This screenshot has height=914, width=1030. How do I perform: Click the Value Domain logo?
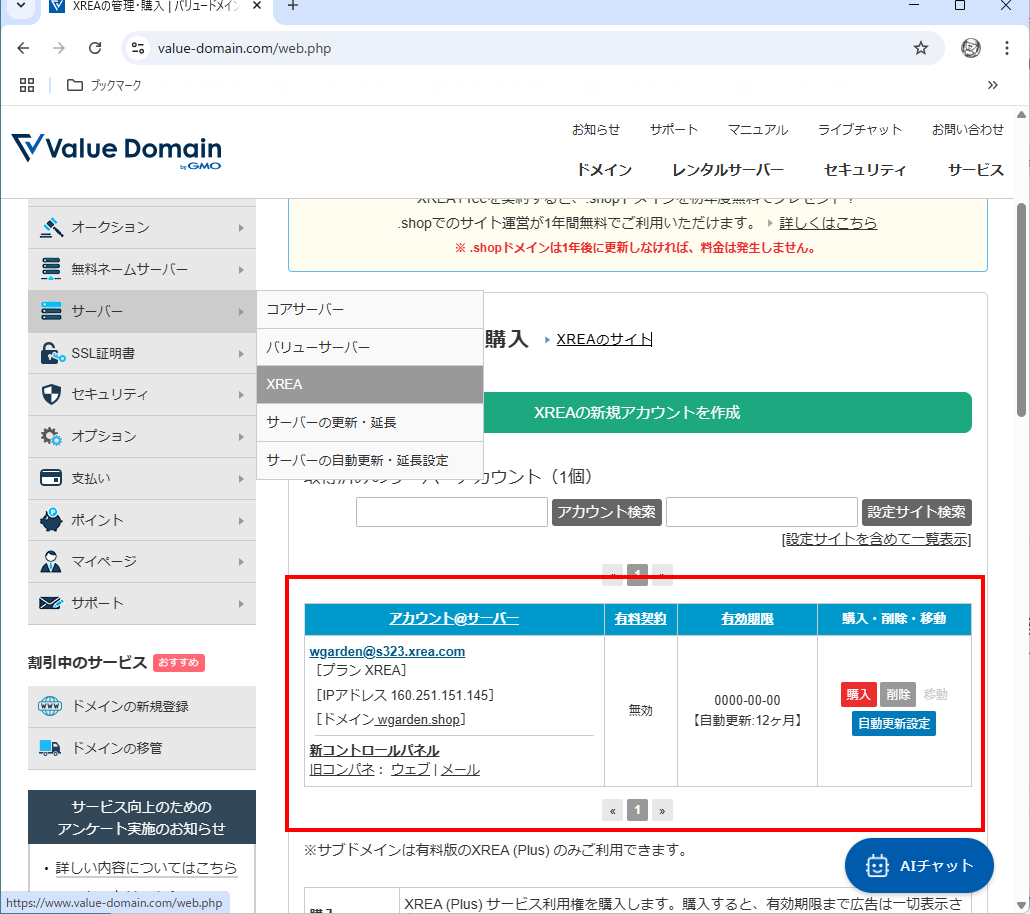click(116, 150)
